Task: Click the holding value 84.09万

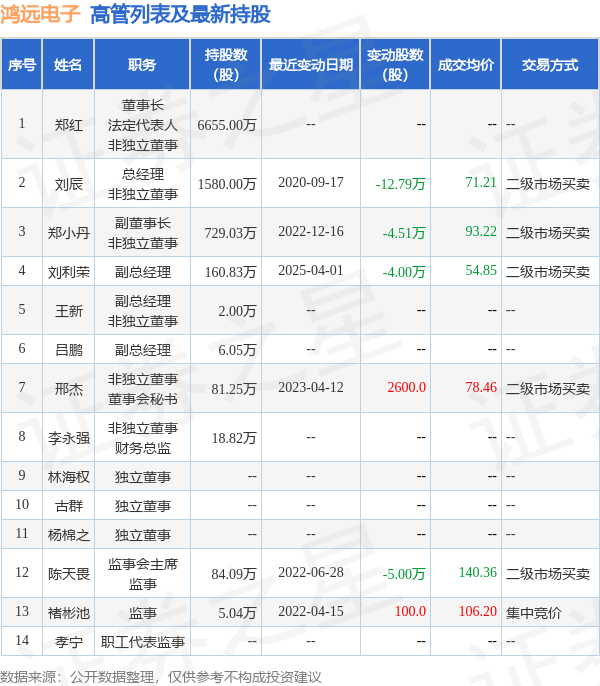Action: (x=234, y=574)
